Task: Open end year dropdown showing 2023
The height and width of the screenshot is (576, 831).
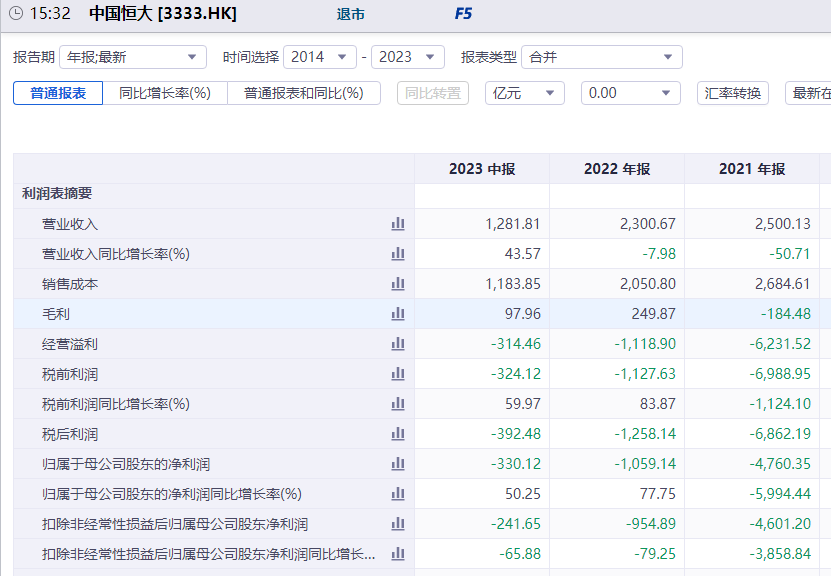Action: coord(408,57)
